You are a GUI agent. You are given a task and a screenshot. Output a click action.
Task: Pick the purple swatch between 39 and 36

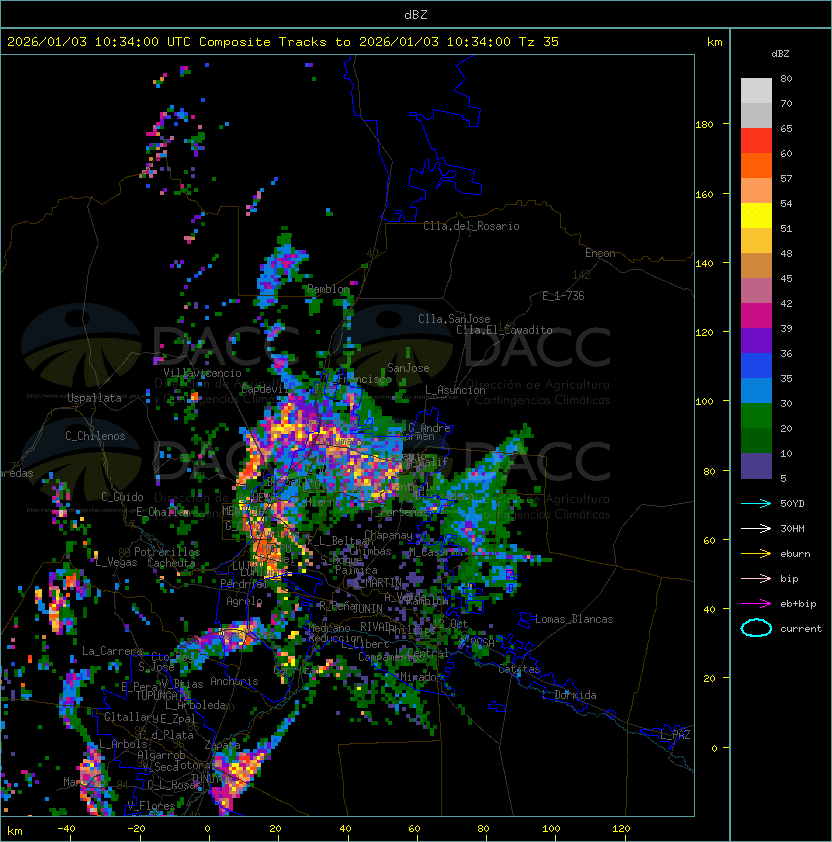point(756,341)
